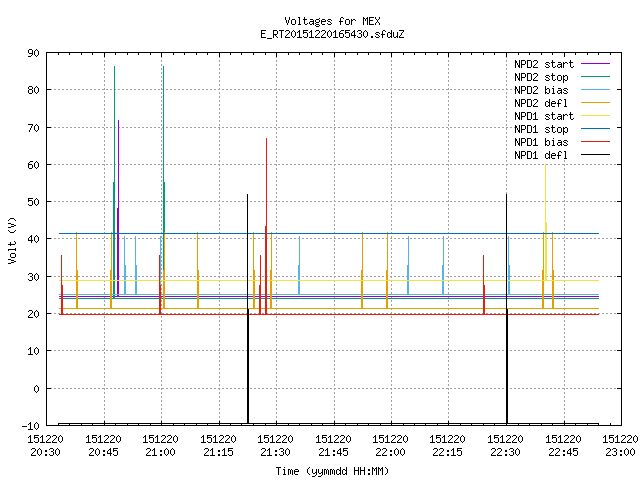Click the y-axis tick value 30
Viewport: 640px width, 480px height.
pos(34,277)
